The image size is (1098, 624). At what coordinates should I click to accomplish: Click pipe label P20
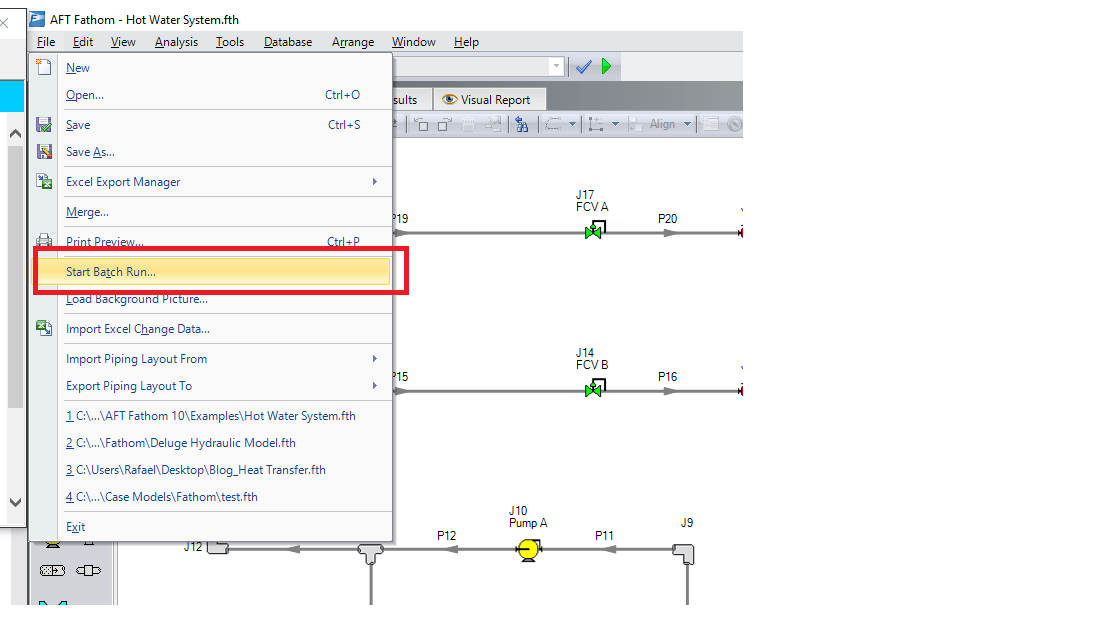pyautogui.click(x=667, y=219)
